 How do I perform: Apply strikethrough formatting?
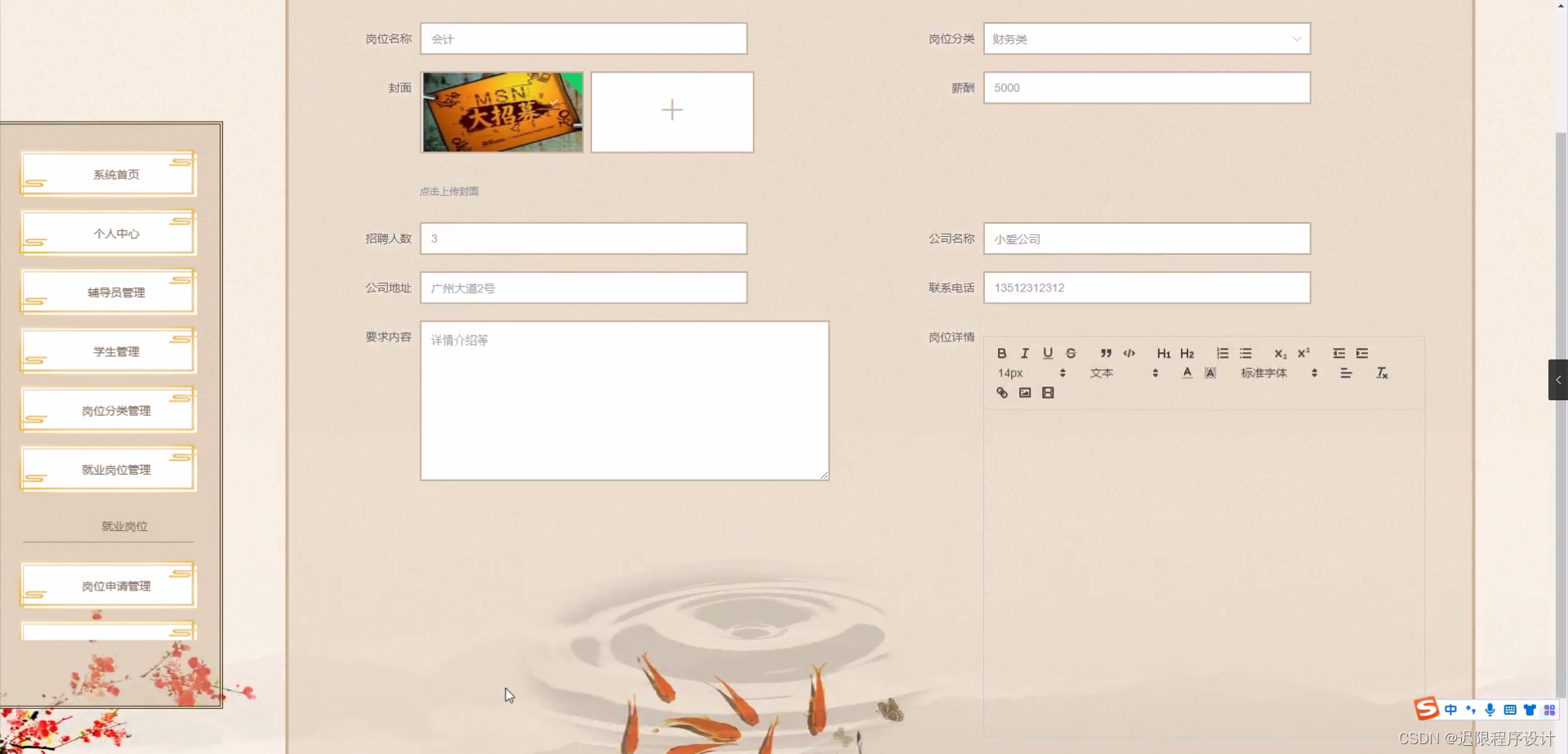(x=1071, y=354)
